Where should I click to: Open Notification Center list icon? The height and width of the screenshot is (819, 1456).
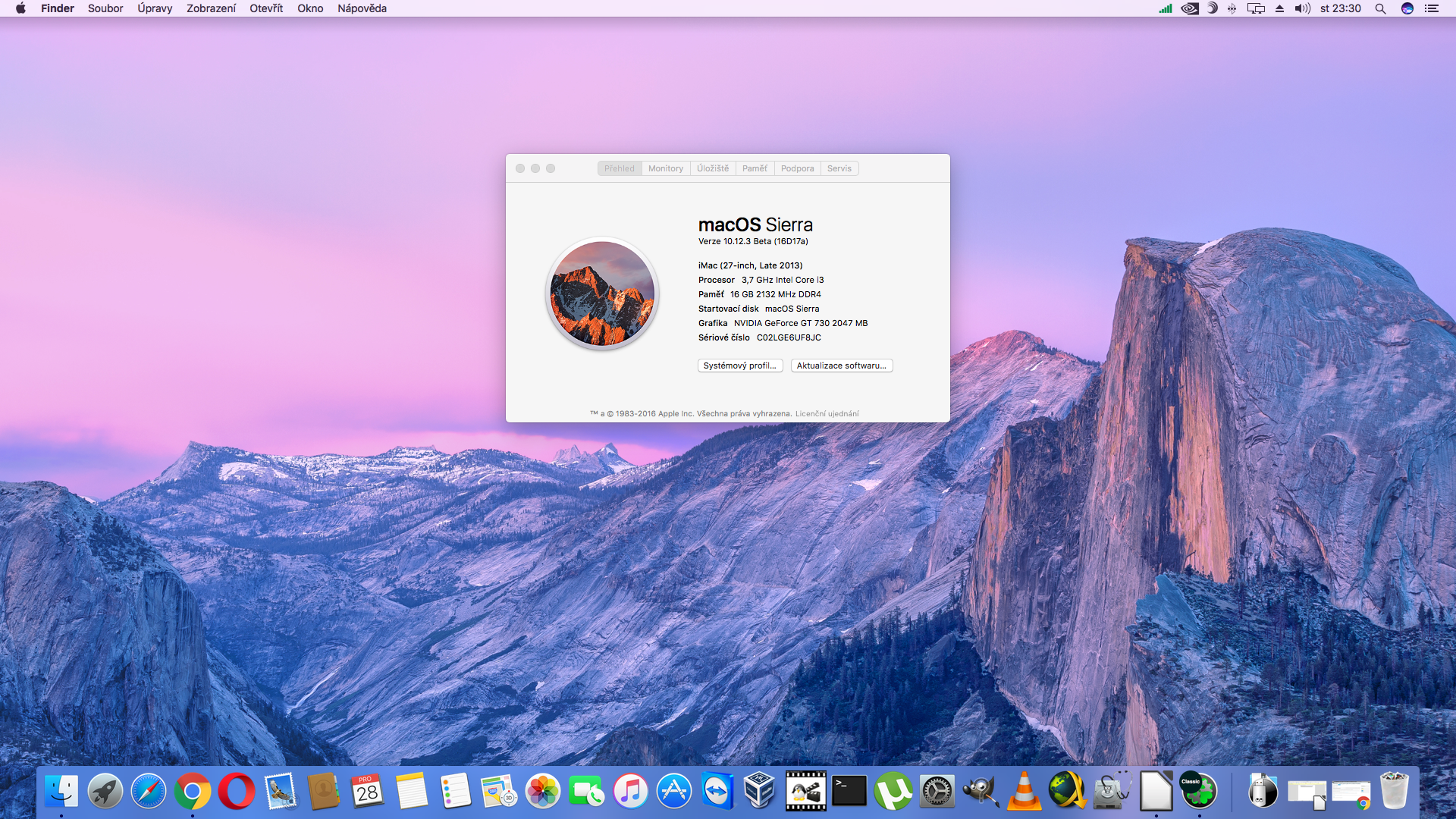(1432, 8)
